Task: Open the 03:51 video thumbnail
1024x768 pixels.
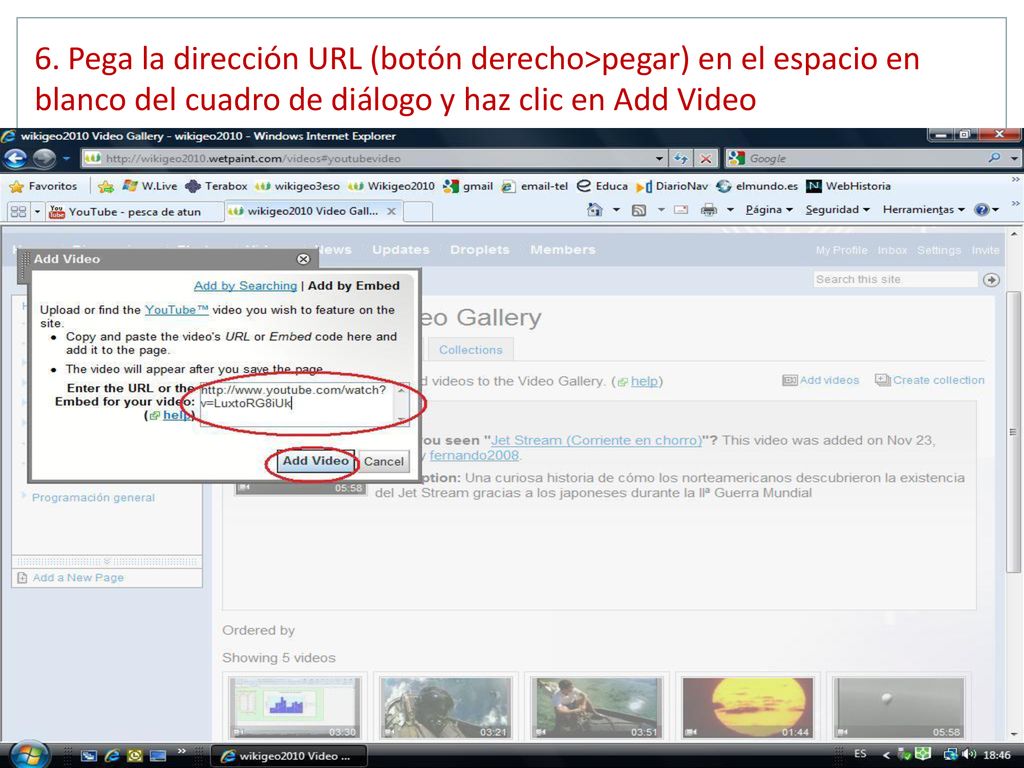Action: 596,707
